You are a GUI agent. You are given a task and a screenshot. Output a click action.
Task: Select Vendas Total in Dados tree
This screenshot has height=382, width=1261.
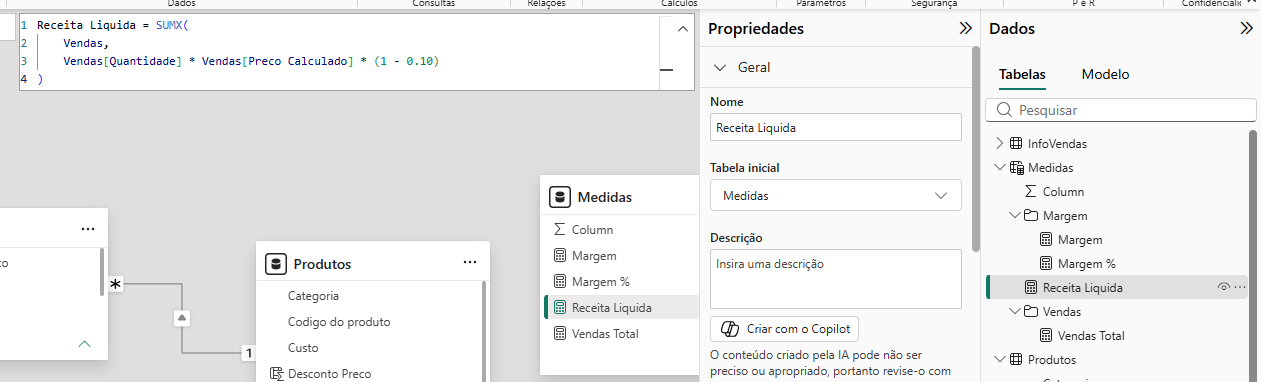1091,336
